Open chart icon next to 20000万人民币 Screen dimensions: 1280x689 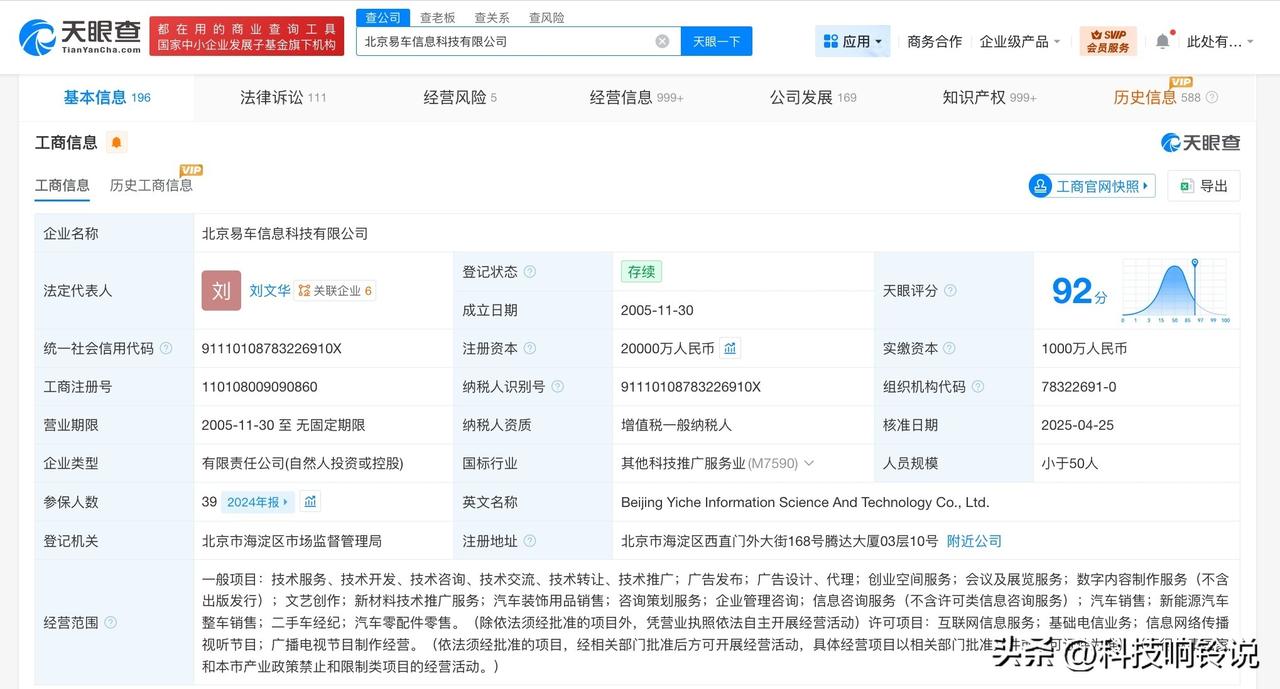pos(730,349)
